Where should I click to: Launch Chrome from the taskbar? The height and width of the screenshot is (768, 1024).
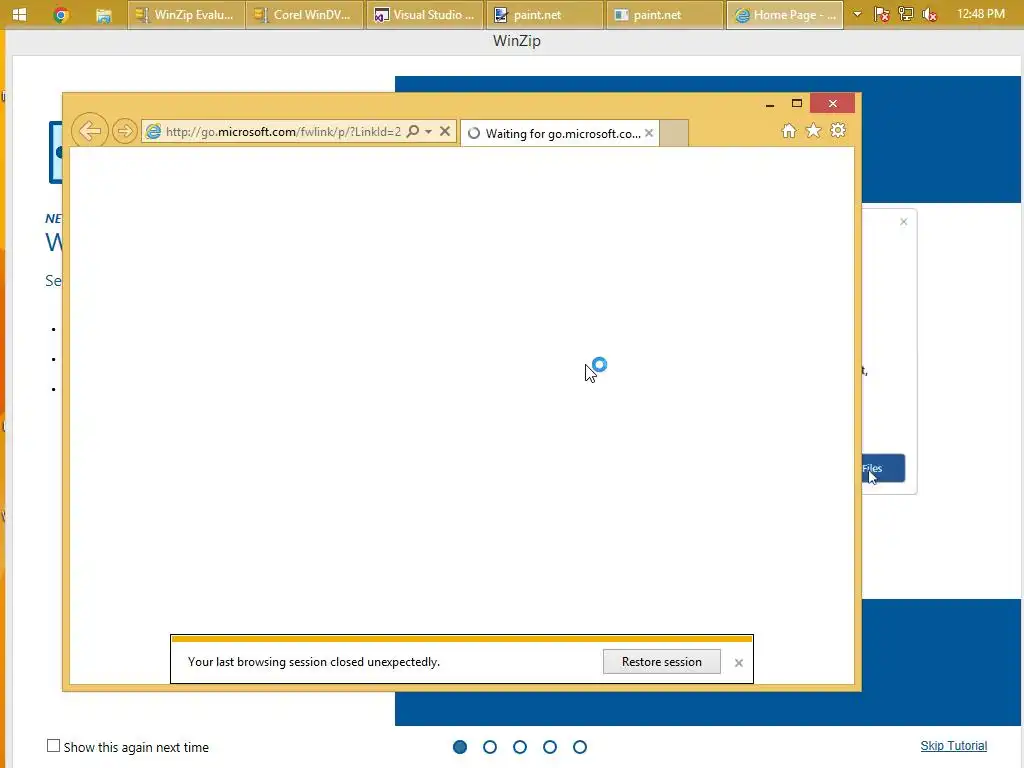click(61, 14)
